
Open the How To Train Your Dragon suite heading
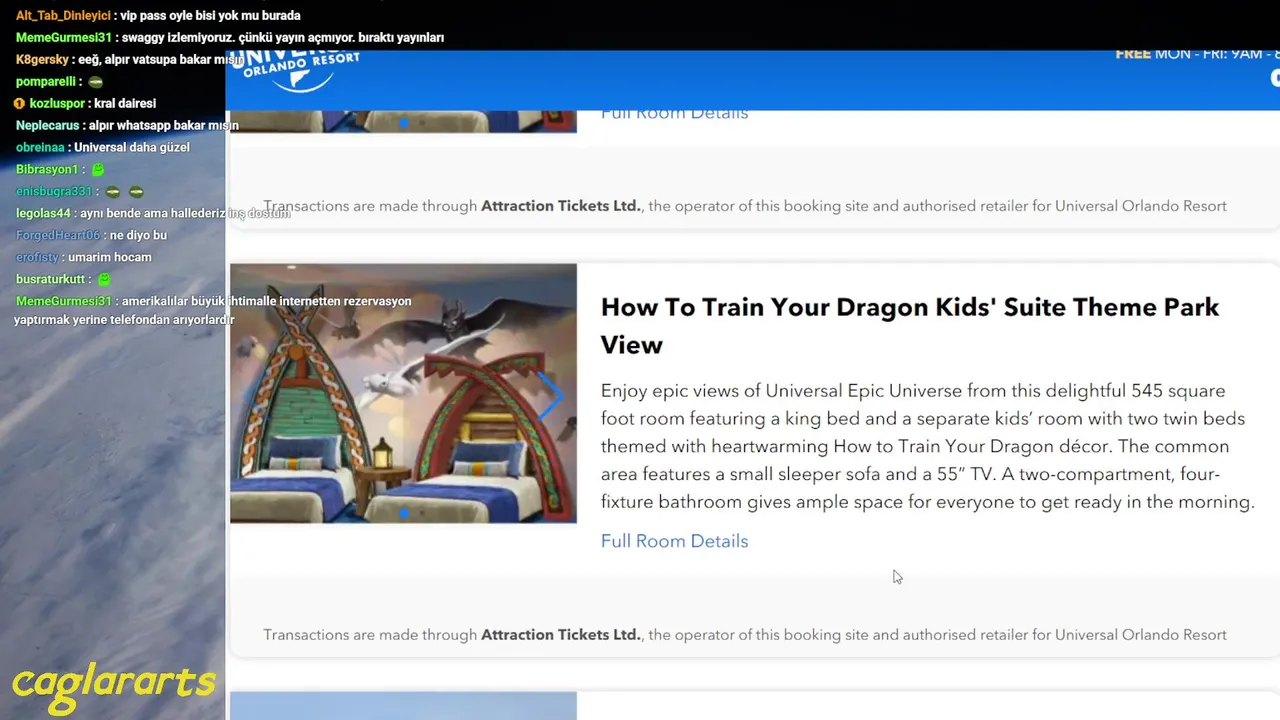pyautogui.click(x=910, y=326)
